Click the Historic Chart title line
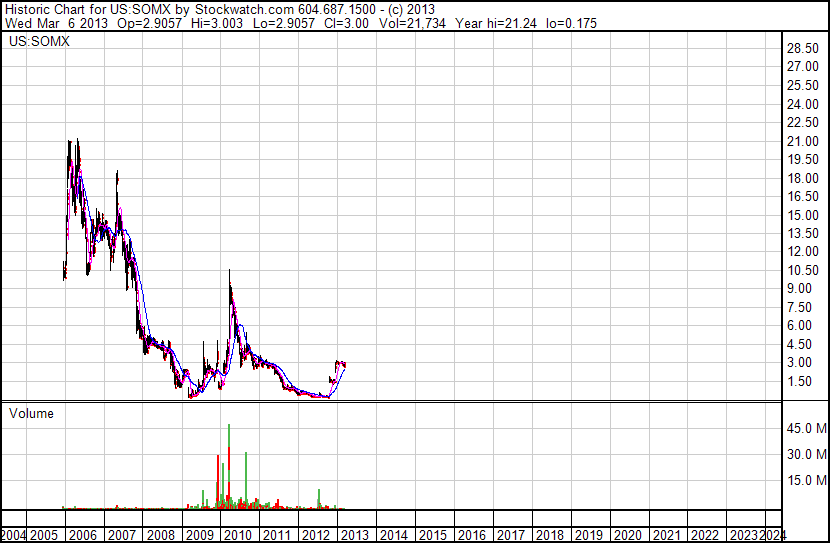 (220, 10)
